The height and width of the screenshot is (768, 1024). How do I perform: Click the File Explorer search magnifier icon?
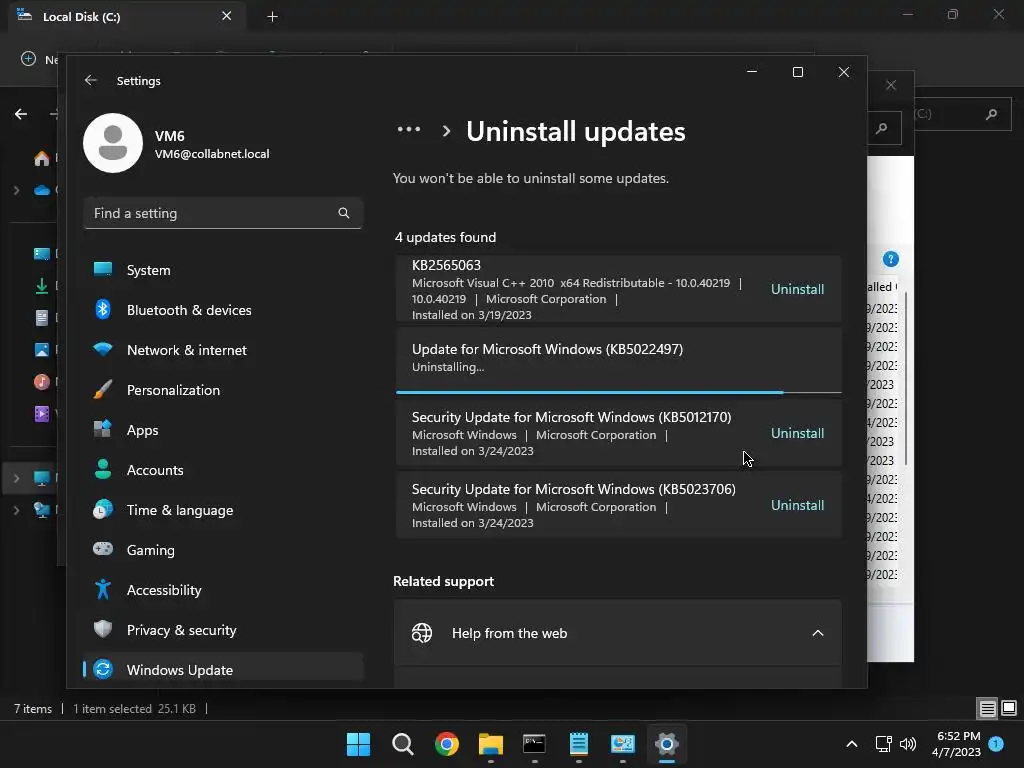click(991, 114)
